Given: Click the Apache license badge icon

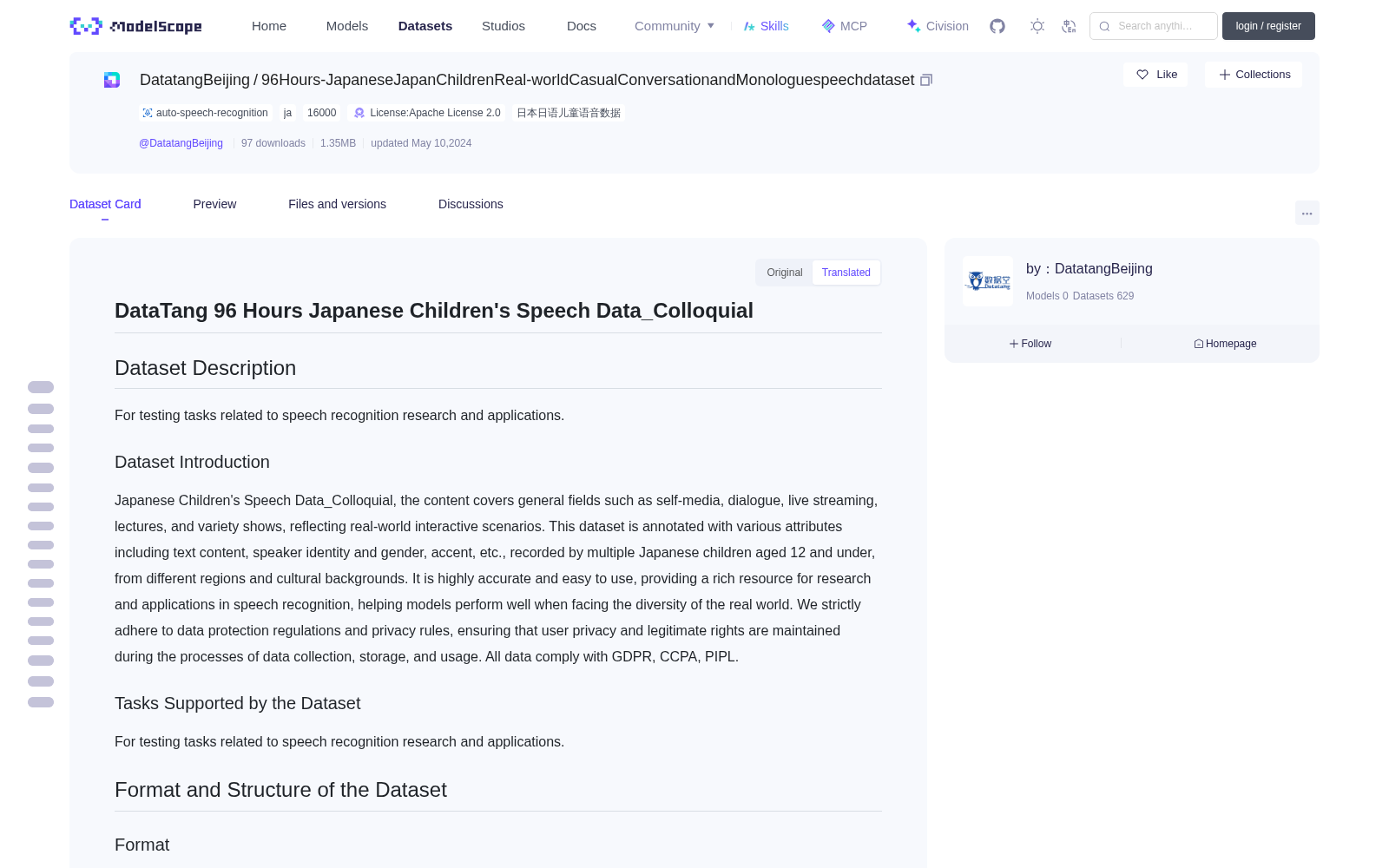Looking at the screenshot, I should point(359,113).
